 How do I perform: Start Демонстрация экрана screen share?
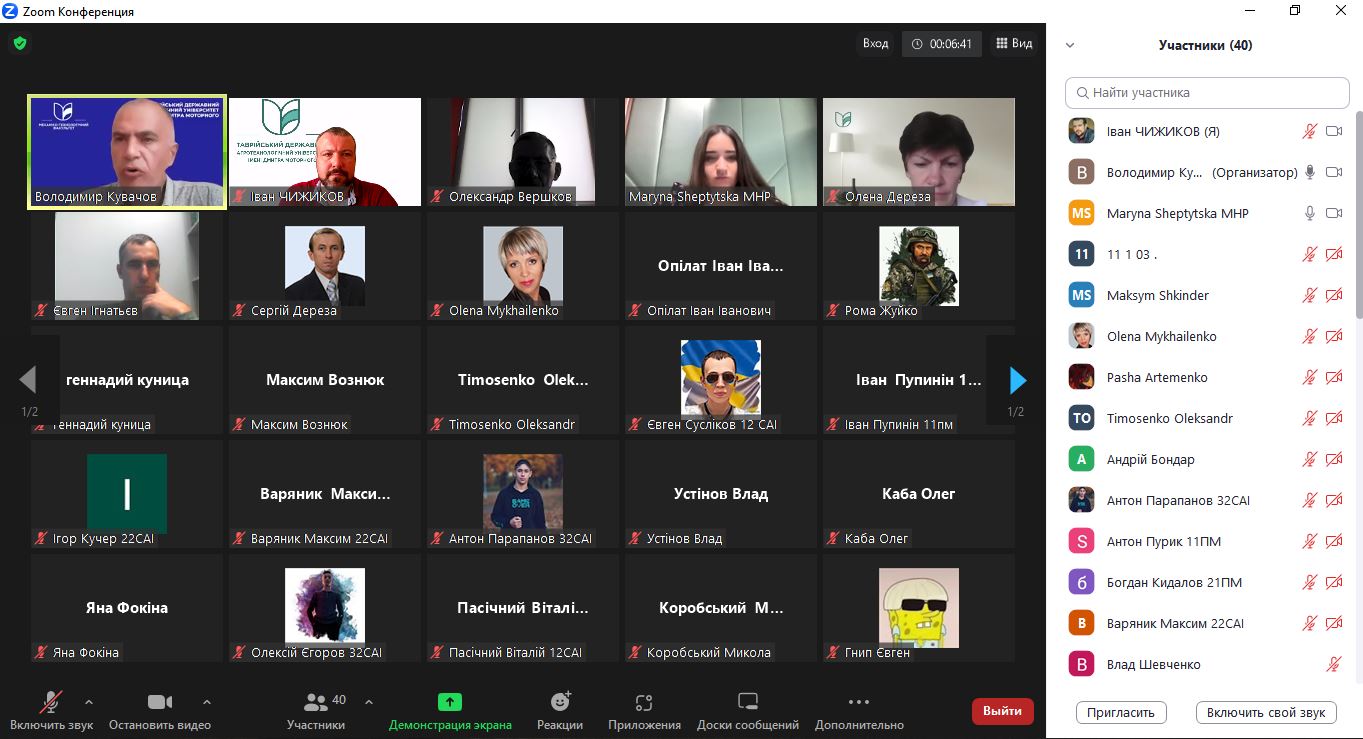pos(450,711)
